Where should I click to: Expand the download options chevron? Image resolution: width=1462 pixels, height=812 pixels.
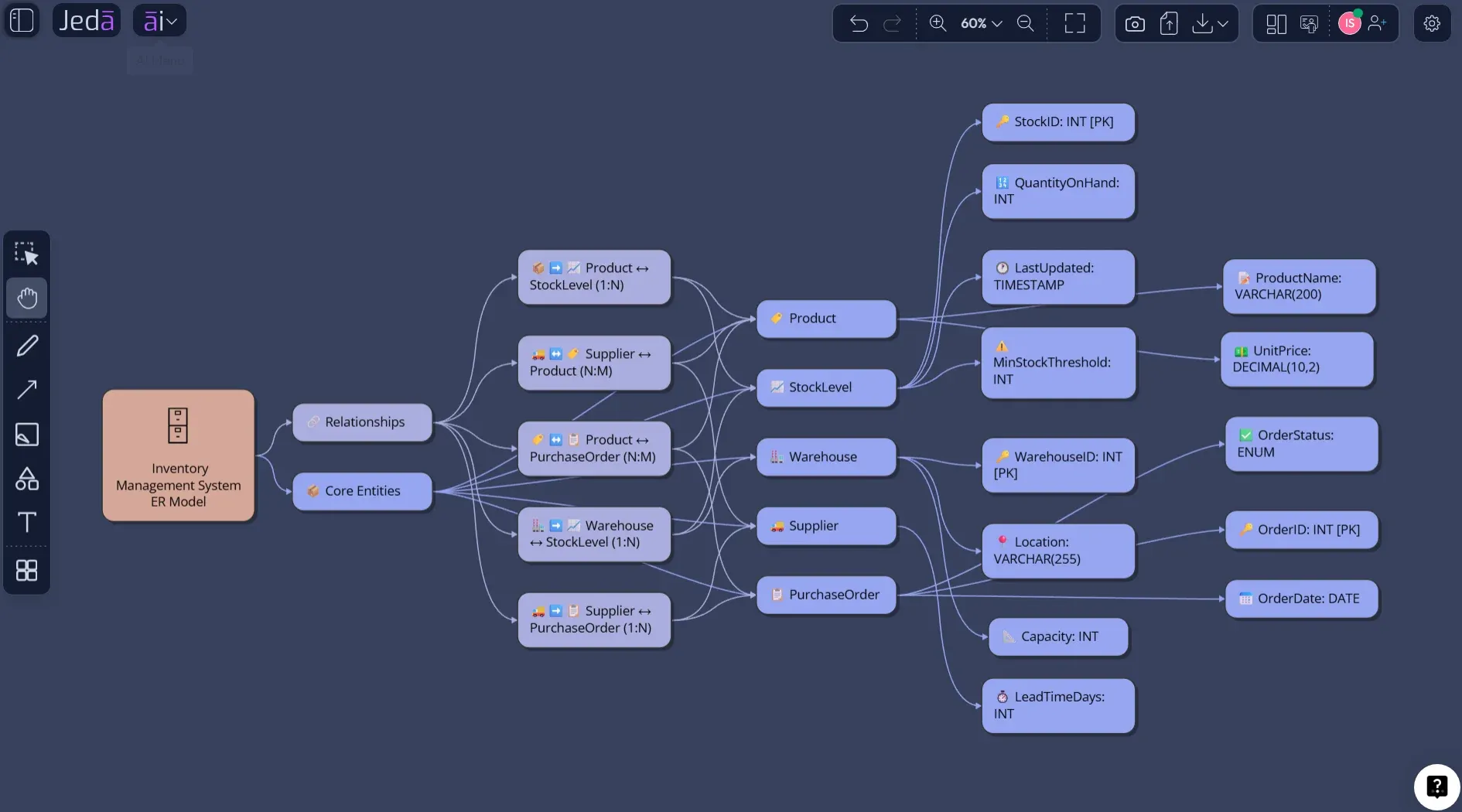(1223, 24)
